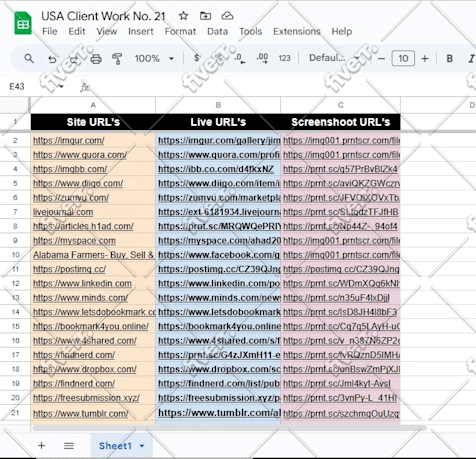476x459 pixels.
Task: Select the livejournal.com cell
Action: point(93,212)
